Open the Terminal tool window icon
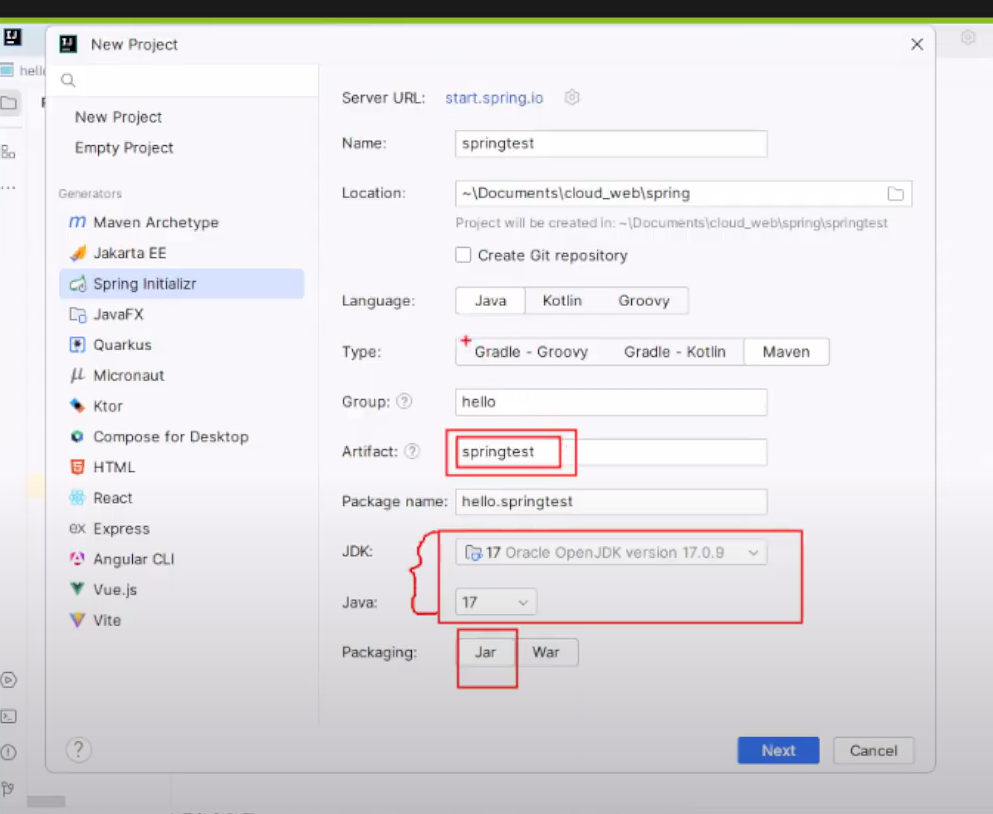993x814 pixels. [x=9, y=716]
